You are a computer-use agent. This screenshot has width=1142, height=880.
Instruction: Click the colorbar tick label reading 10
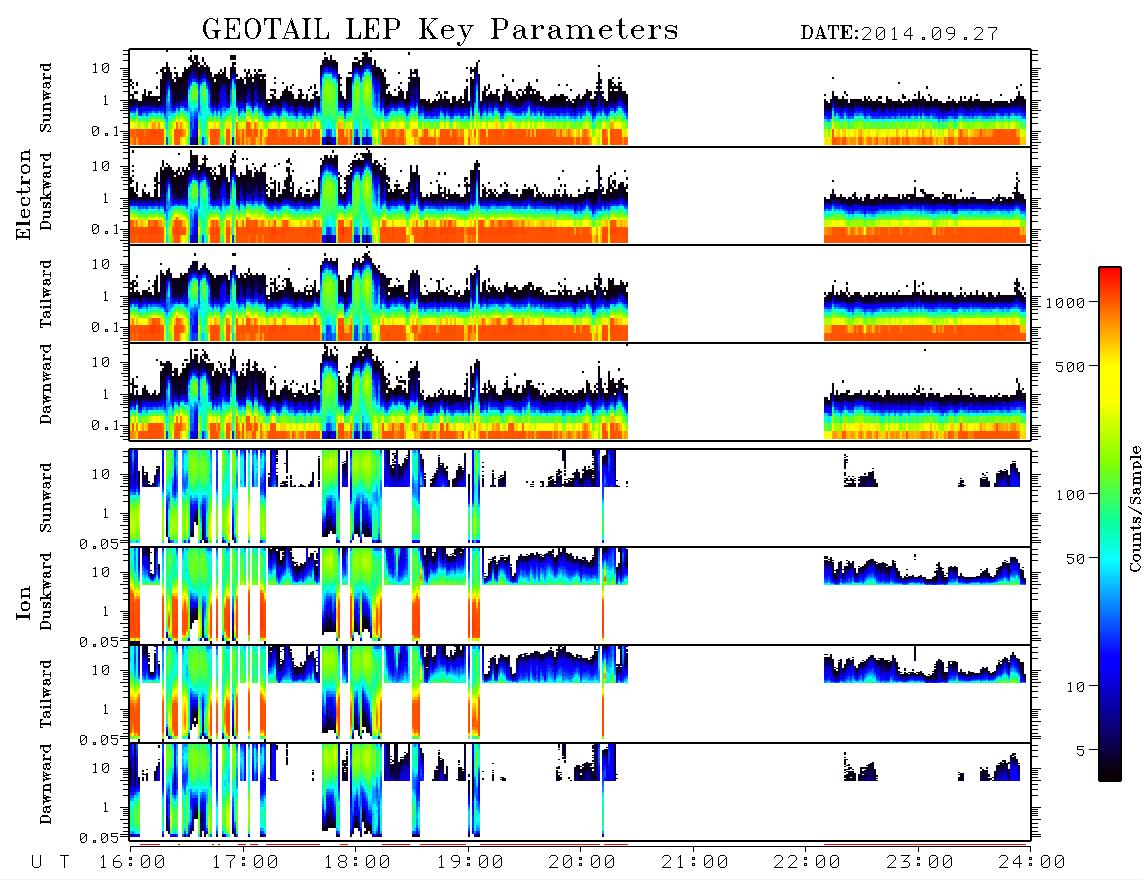pyautogui.click(x=1075, y=686)
